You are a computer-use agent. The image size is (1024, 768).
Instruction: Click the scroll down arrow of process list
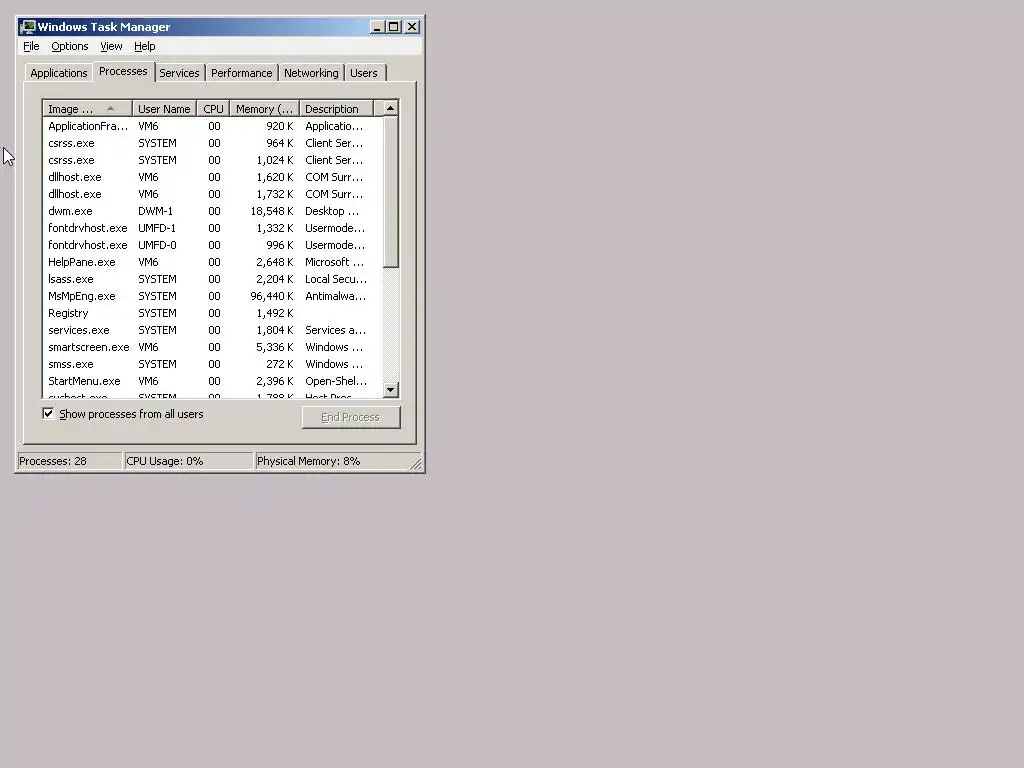[x=390, y=390]
